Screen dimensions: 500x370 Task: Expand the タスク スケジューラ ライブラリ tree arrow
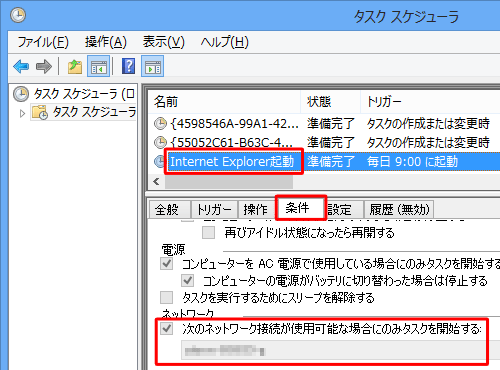coord(22,113)
